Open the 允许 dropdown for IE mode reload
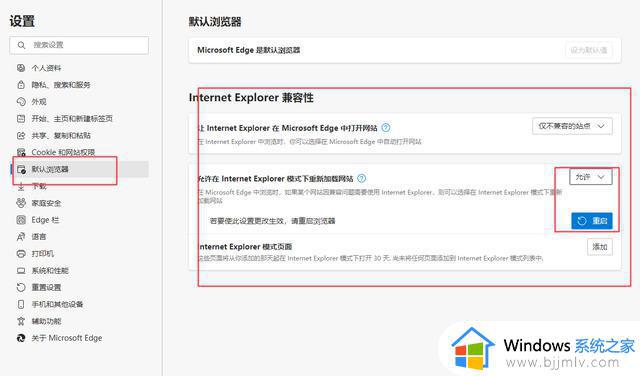The width and height of the screenshot is (640, 376). point(591,177)
